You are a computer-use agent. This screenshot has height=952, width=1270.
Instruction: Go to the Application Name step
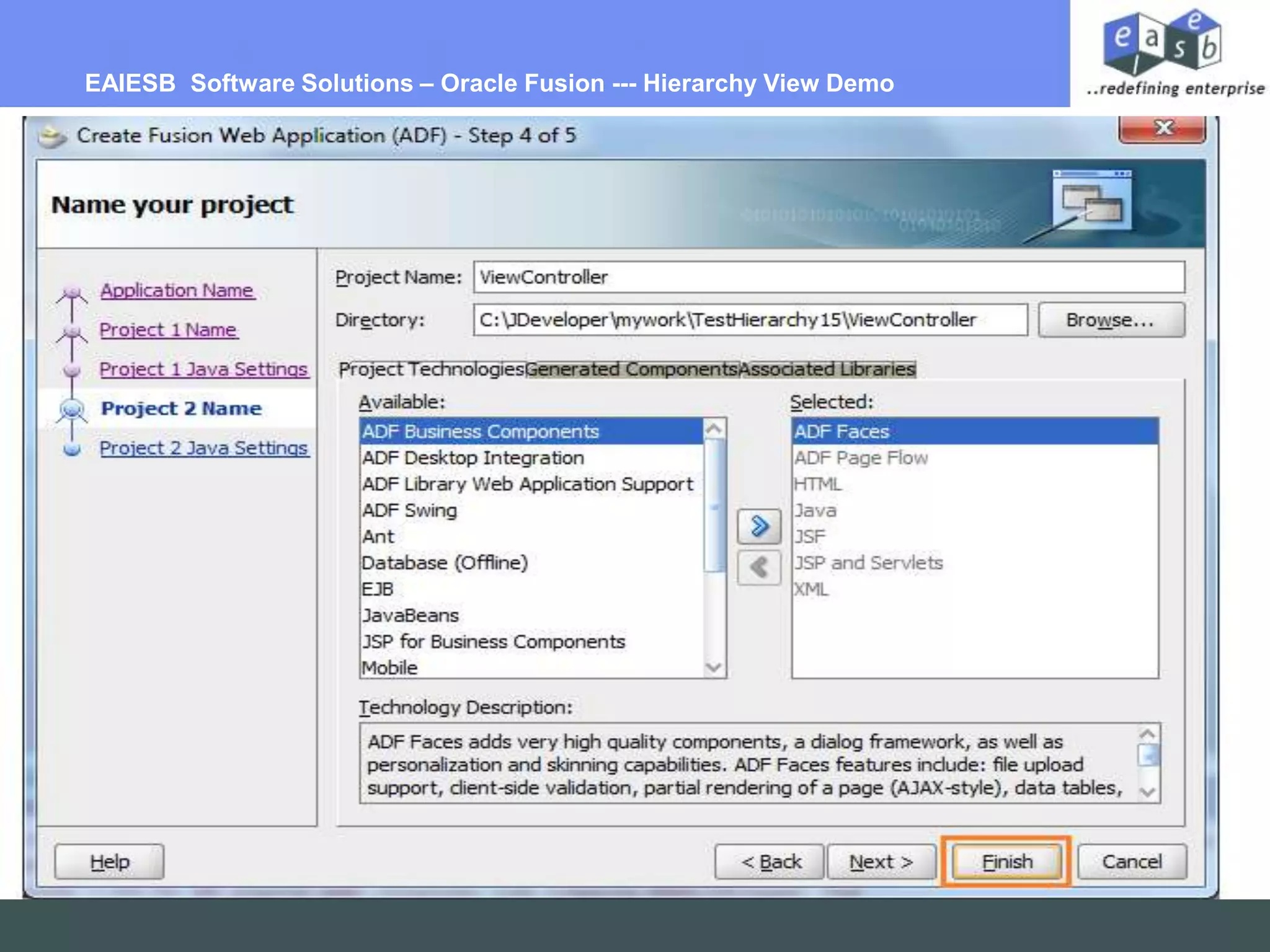point(177,291)
